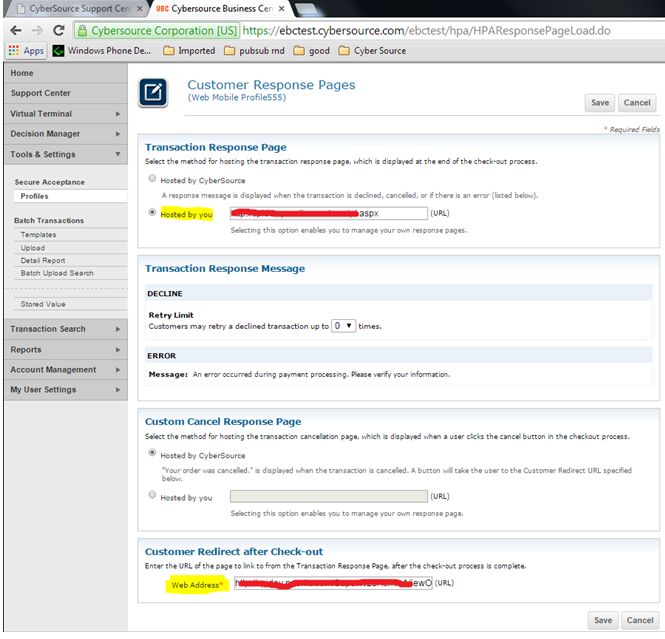This screenshot has height=639, width=665.
Task: Open Upload under Batch Transactions
Action: click(70, 248)
